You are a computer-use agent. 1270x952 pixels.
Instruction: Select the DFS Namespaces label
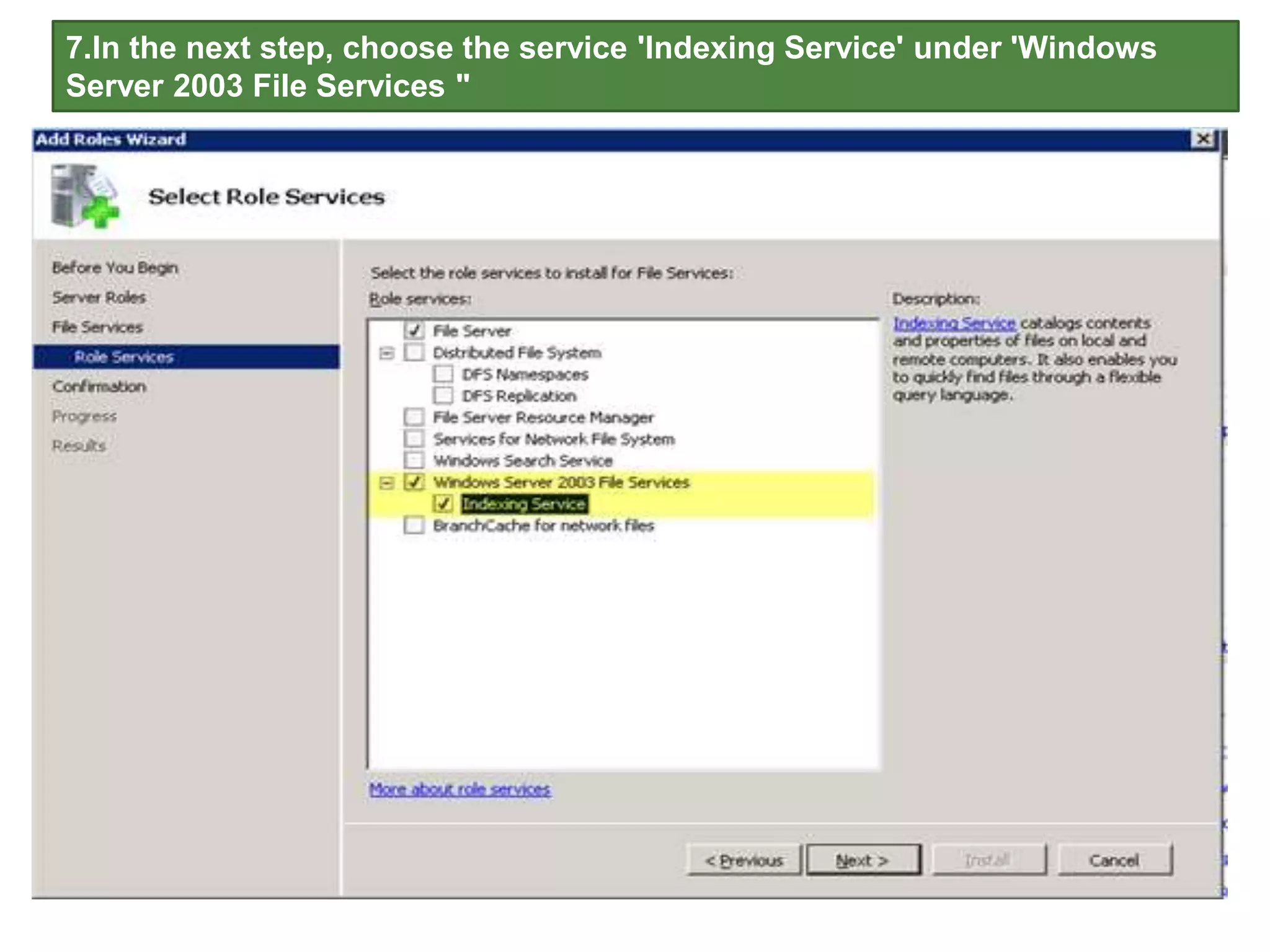(525, 374)
